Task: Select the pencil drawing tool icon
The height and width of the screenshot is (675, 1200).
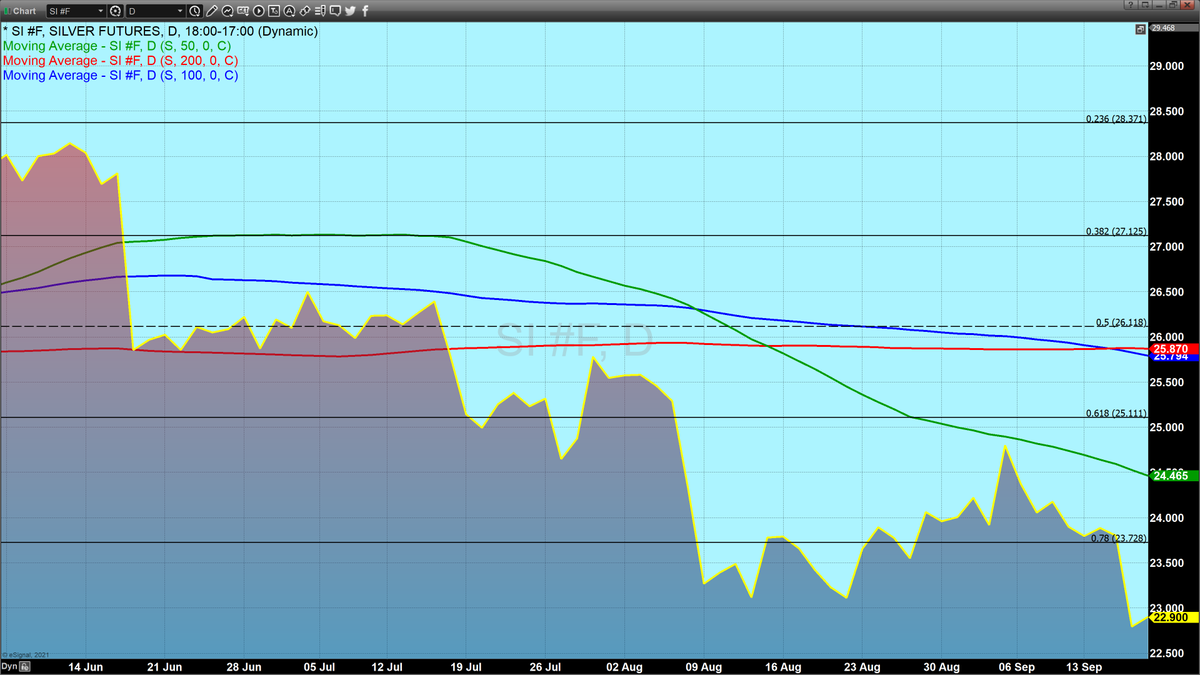Action: pyautogui.click(x=211, y=11)
